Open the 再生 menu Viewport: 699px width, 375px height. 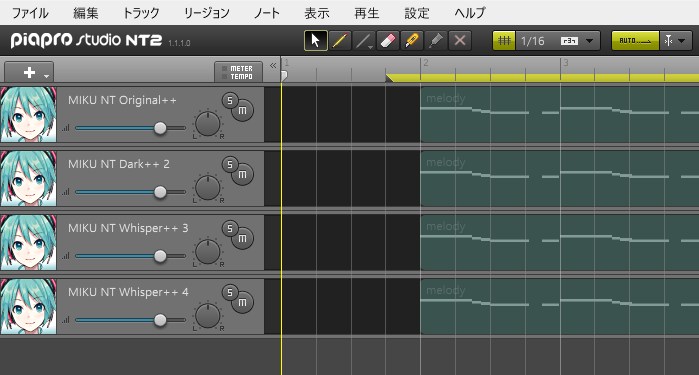pos(366,12)
